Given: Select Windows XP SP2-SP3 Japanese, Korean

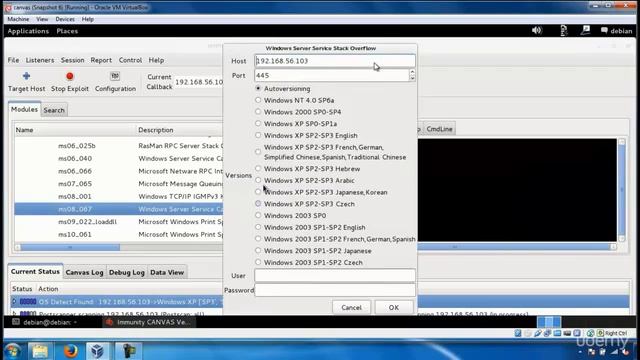Looking at the screenshot, I should click(x=258, y=191).
